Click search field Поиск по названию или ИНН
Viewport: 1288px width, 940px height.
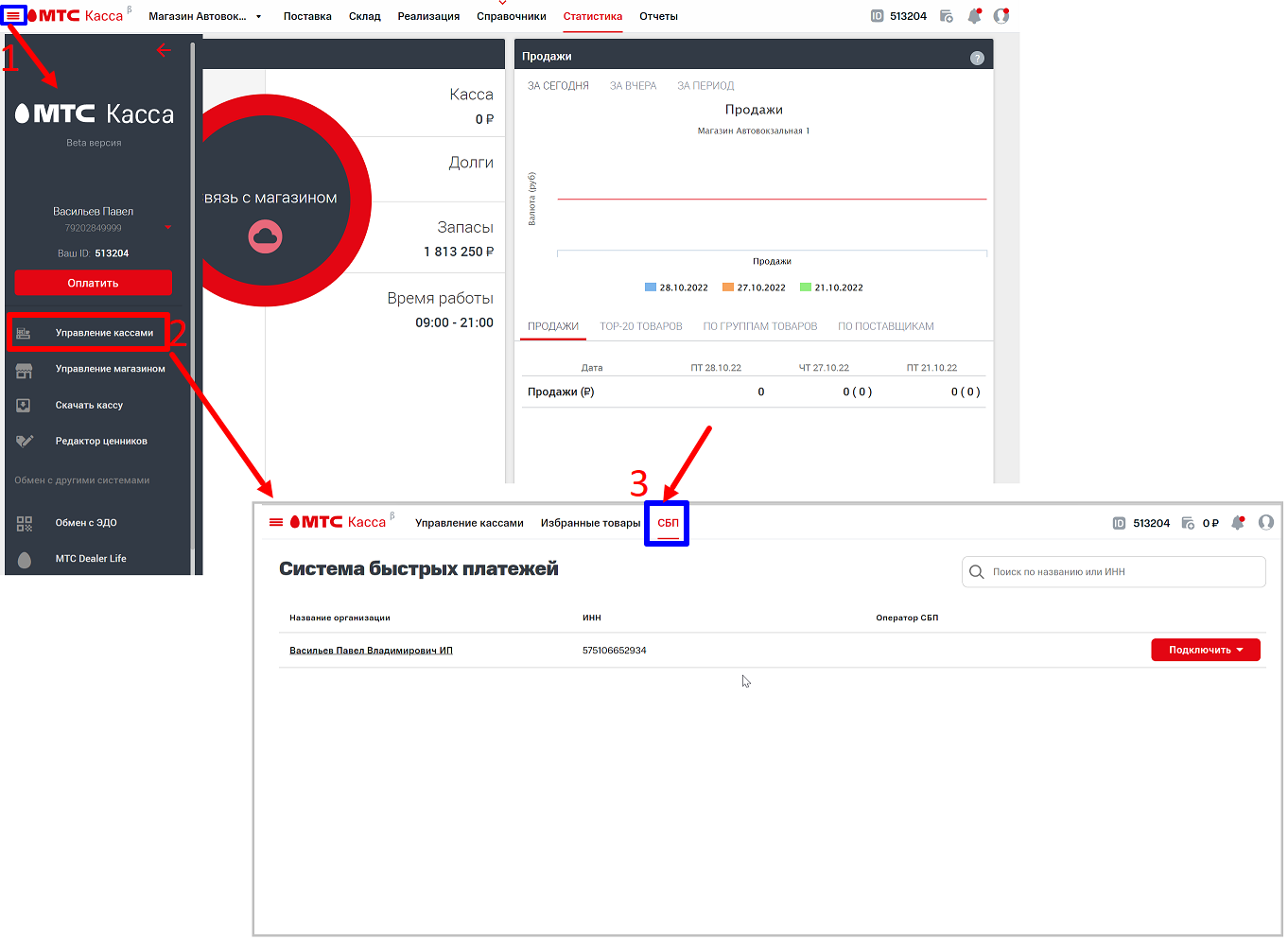[1113, 572]
